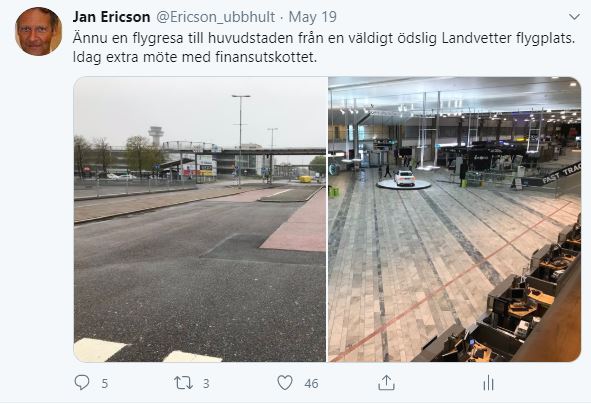591x404 pixels.
Task: Click the white display car in terminal photo
Action: coord(404,178)
